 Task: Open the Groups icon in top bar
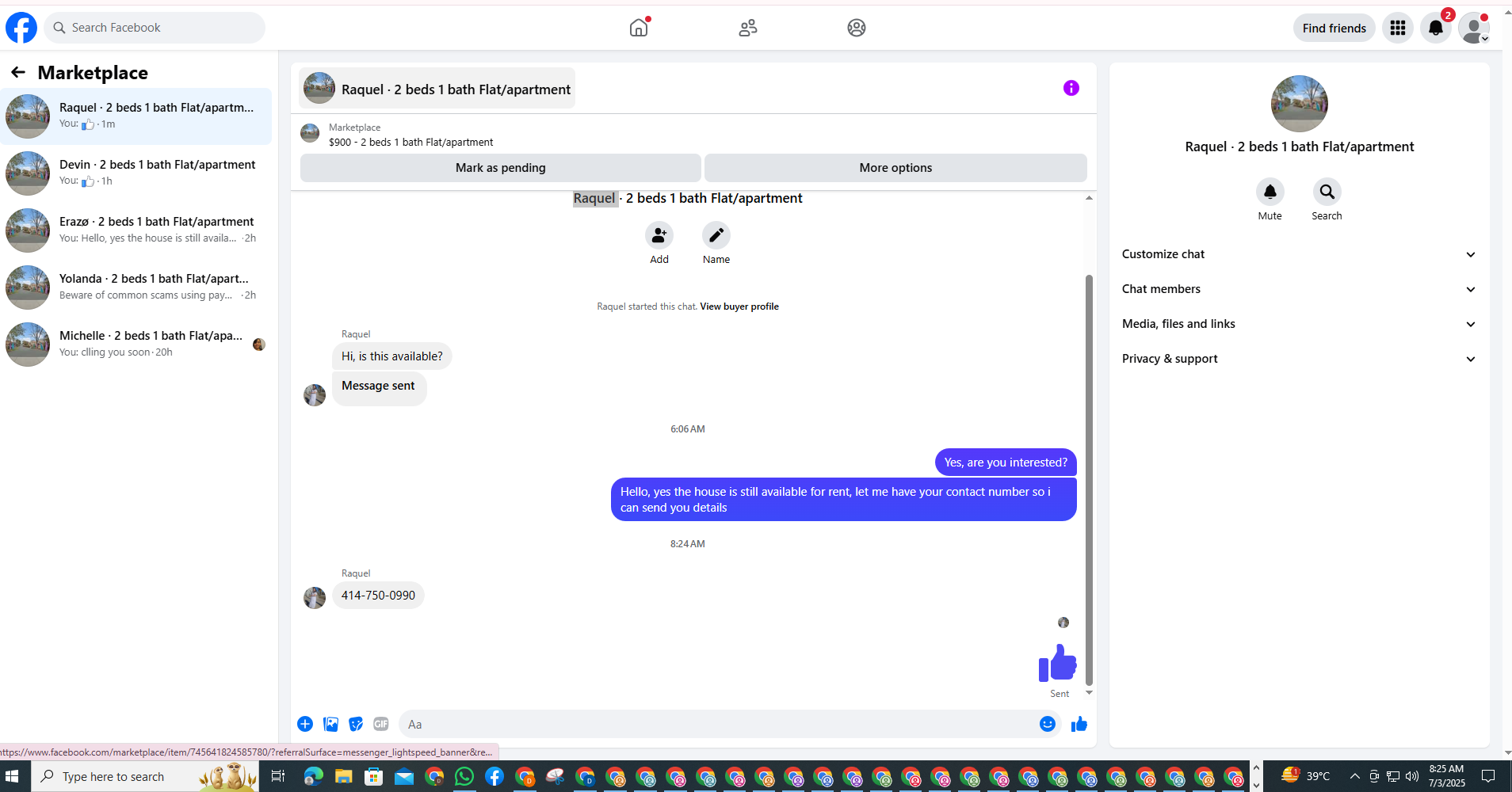(x=857, y=28)
